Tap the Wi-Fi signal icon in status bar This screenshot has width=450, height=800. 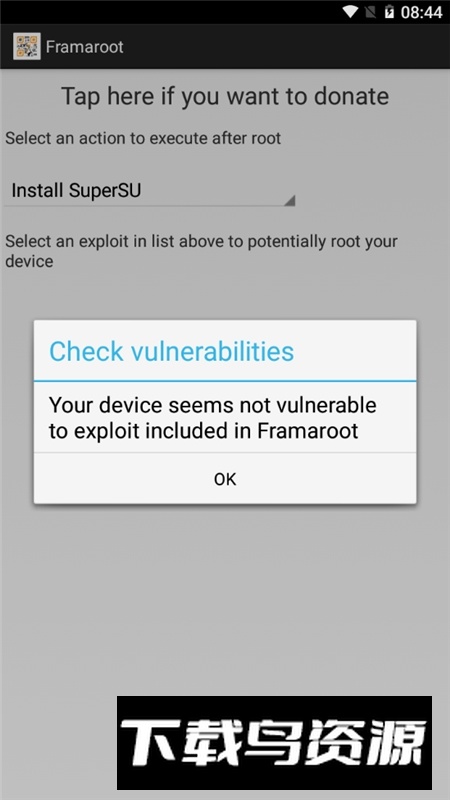point(350,12)
